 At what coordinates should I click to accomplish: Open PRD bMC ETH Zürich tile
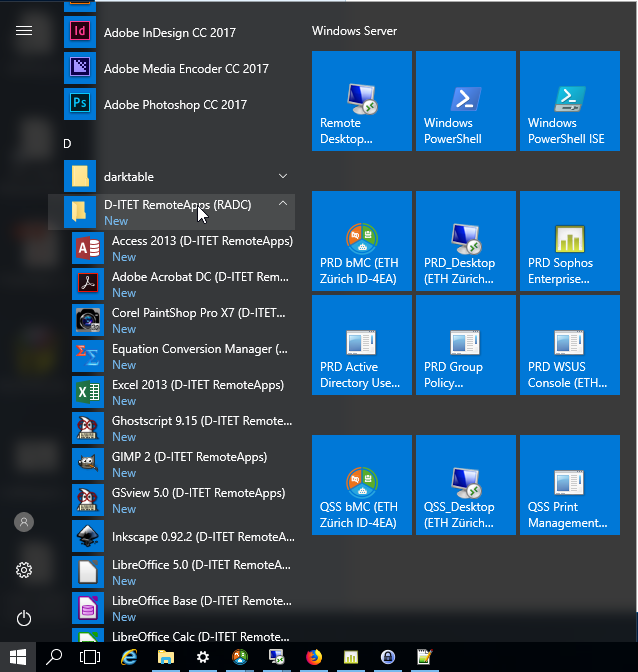tap(362, 241)
